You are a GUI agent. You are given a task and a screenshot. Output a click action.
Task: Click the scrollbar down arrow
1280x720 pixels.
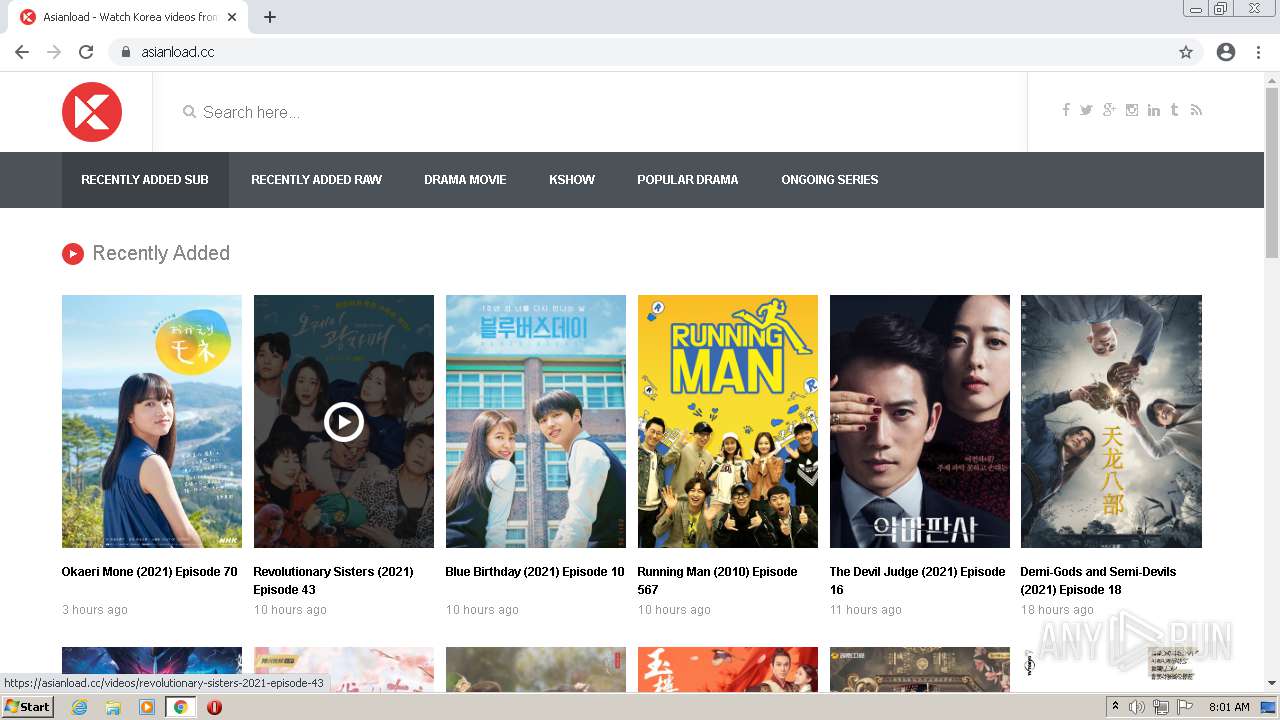(x=1272, y=684)
